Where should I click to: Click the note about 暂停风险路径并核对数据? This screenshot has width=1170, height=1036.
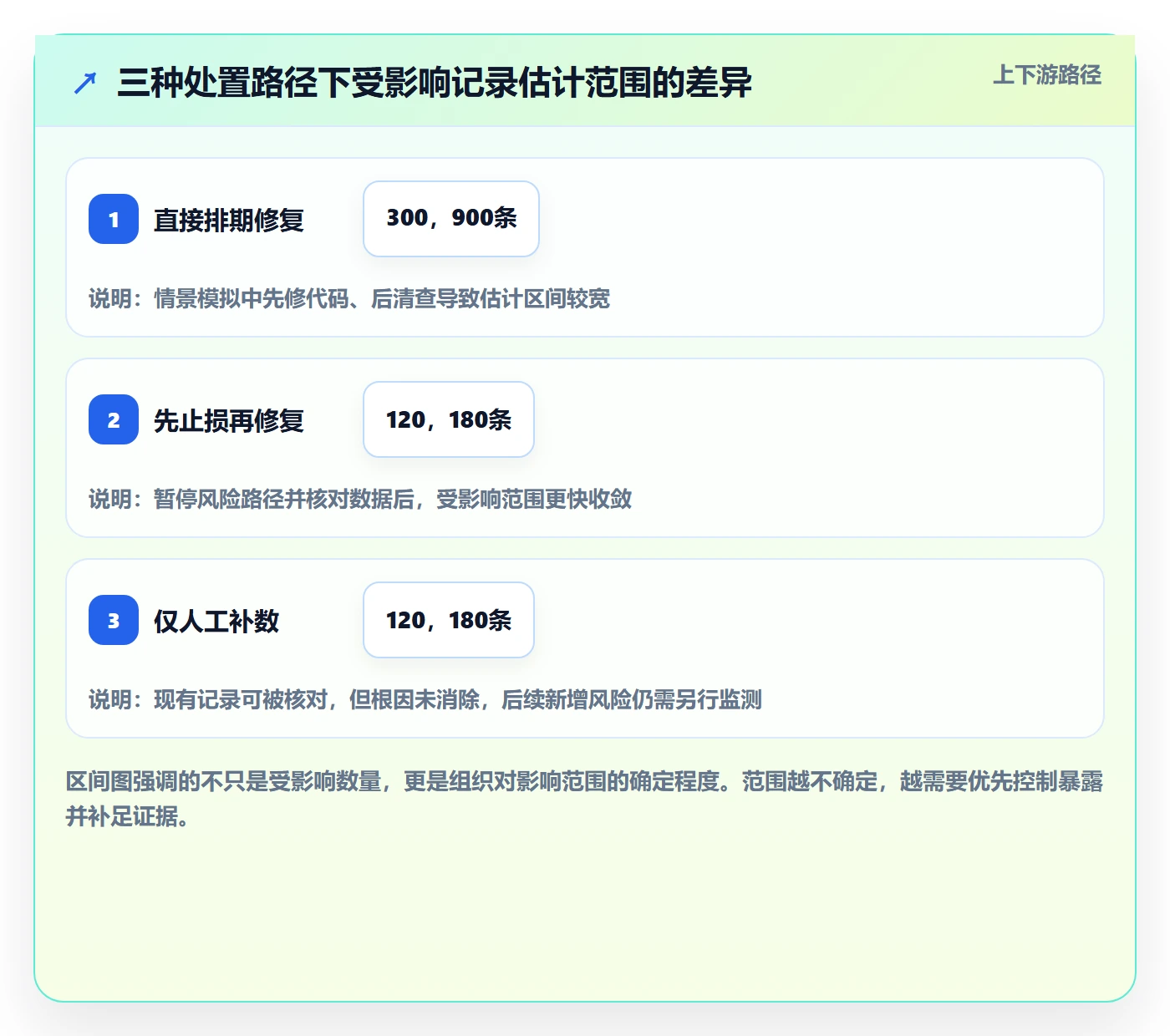360,499
